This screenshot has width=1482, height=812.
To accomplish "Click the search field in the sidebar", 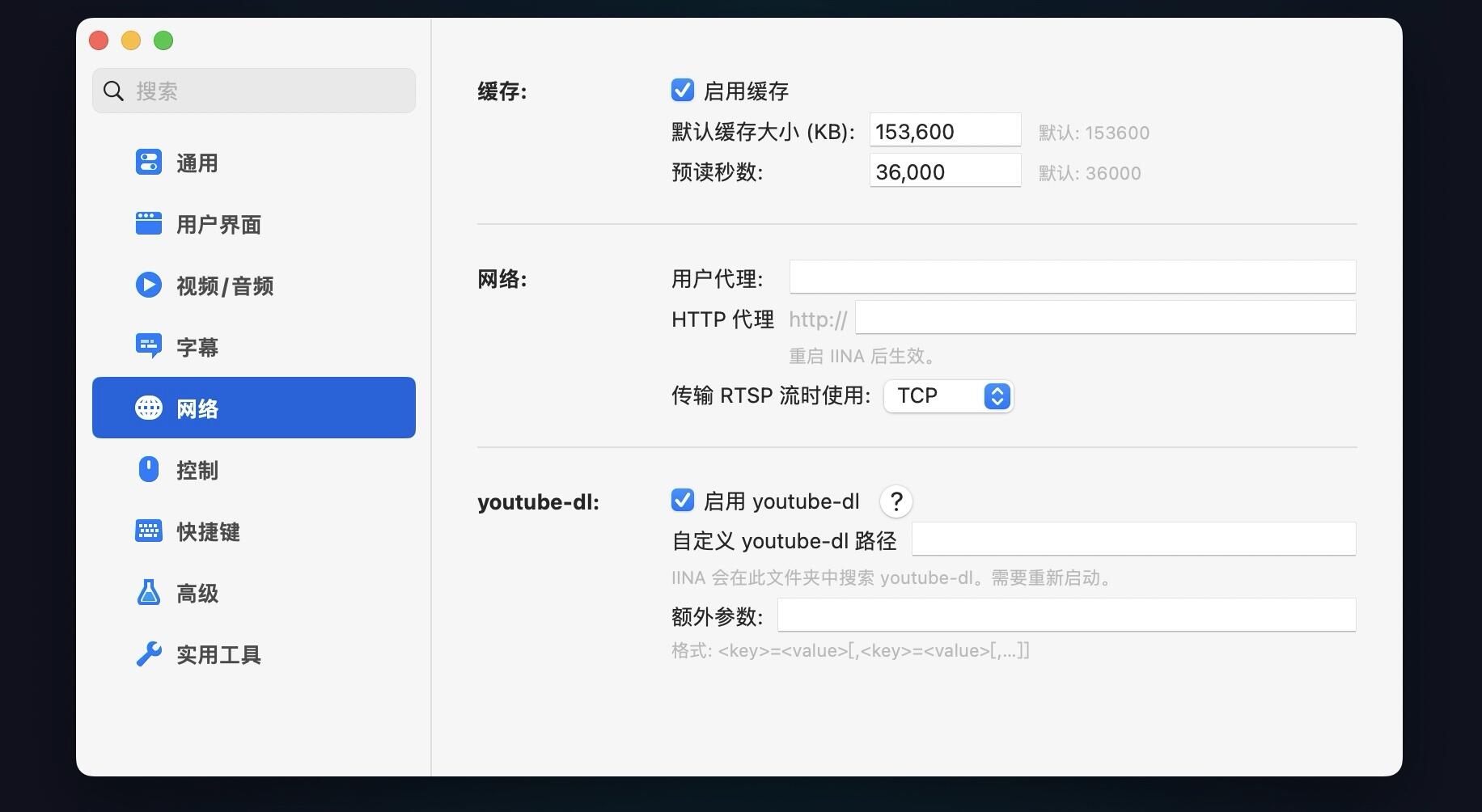I will 253,91.
